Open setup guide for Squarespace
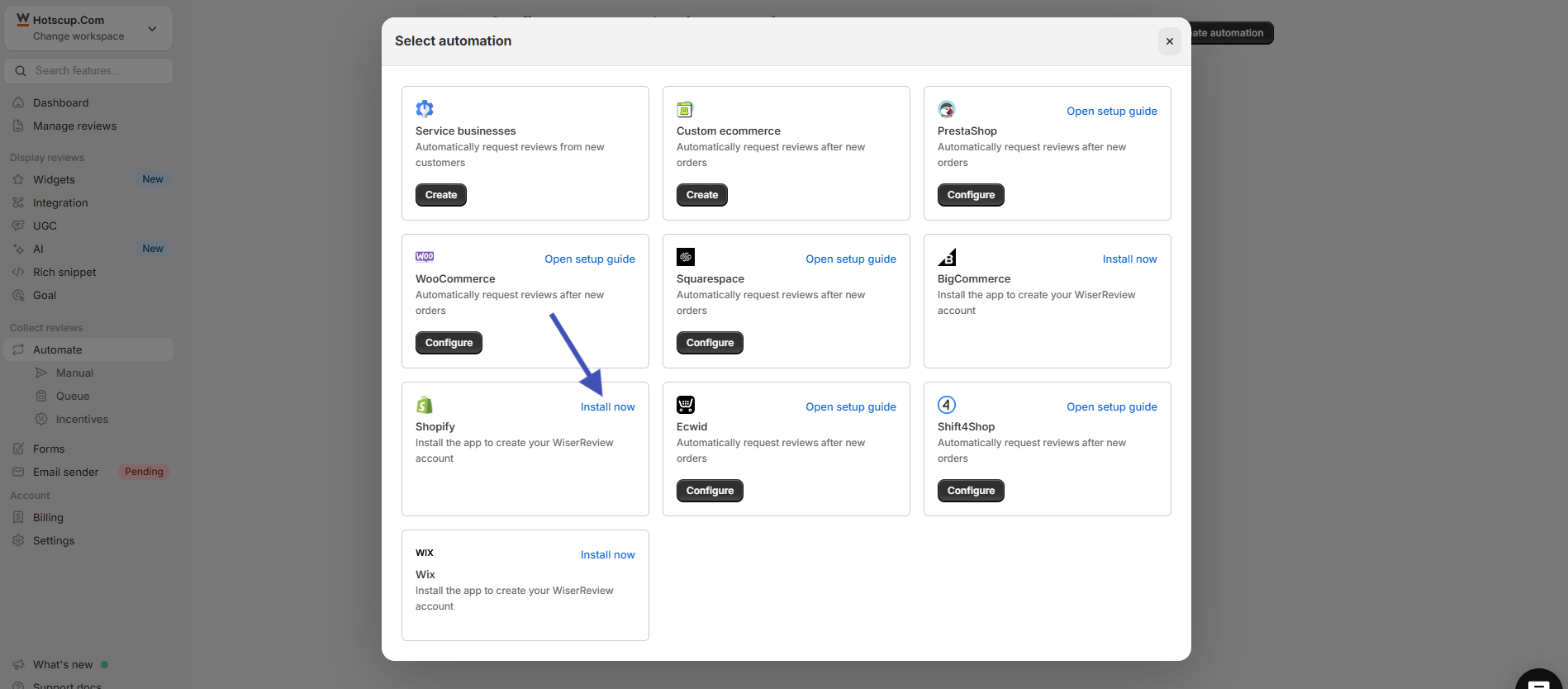Screen dimensions: 1568x689 851,259
